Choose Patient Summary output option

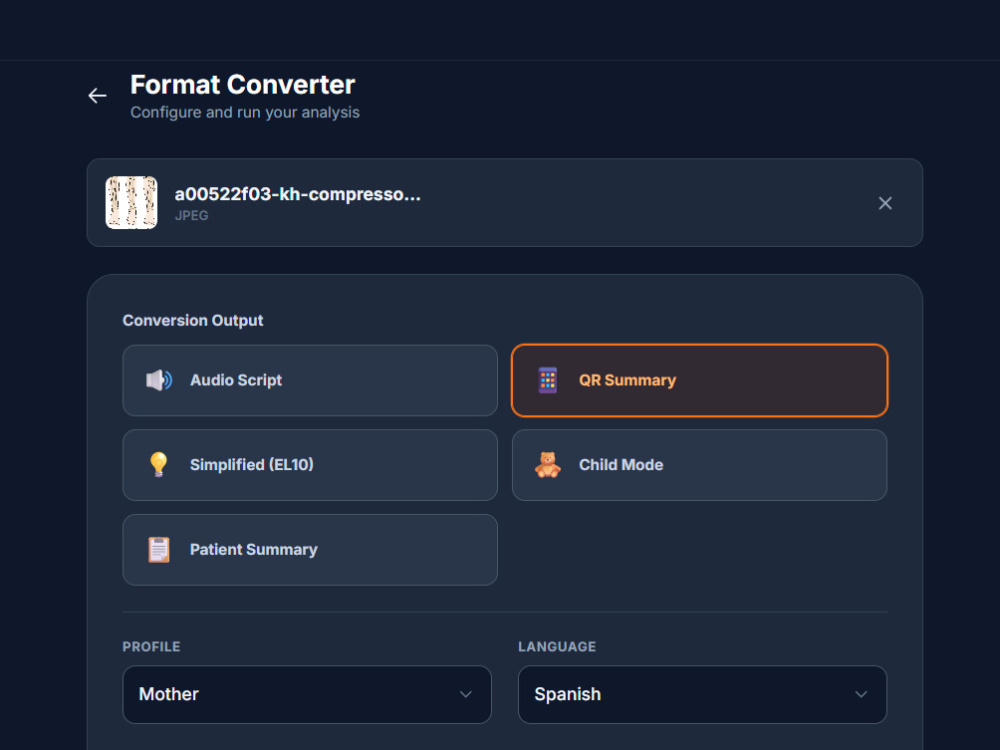310,550
